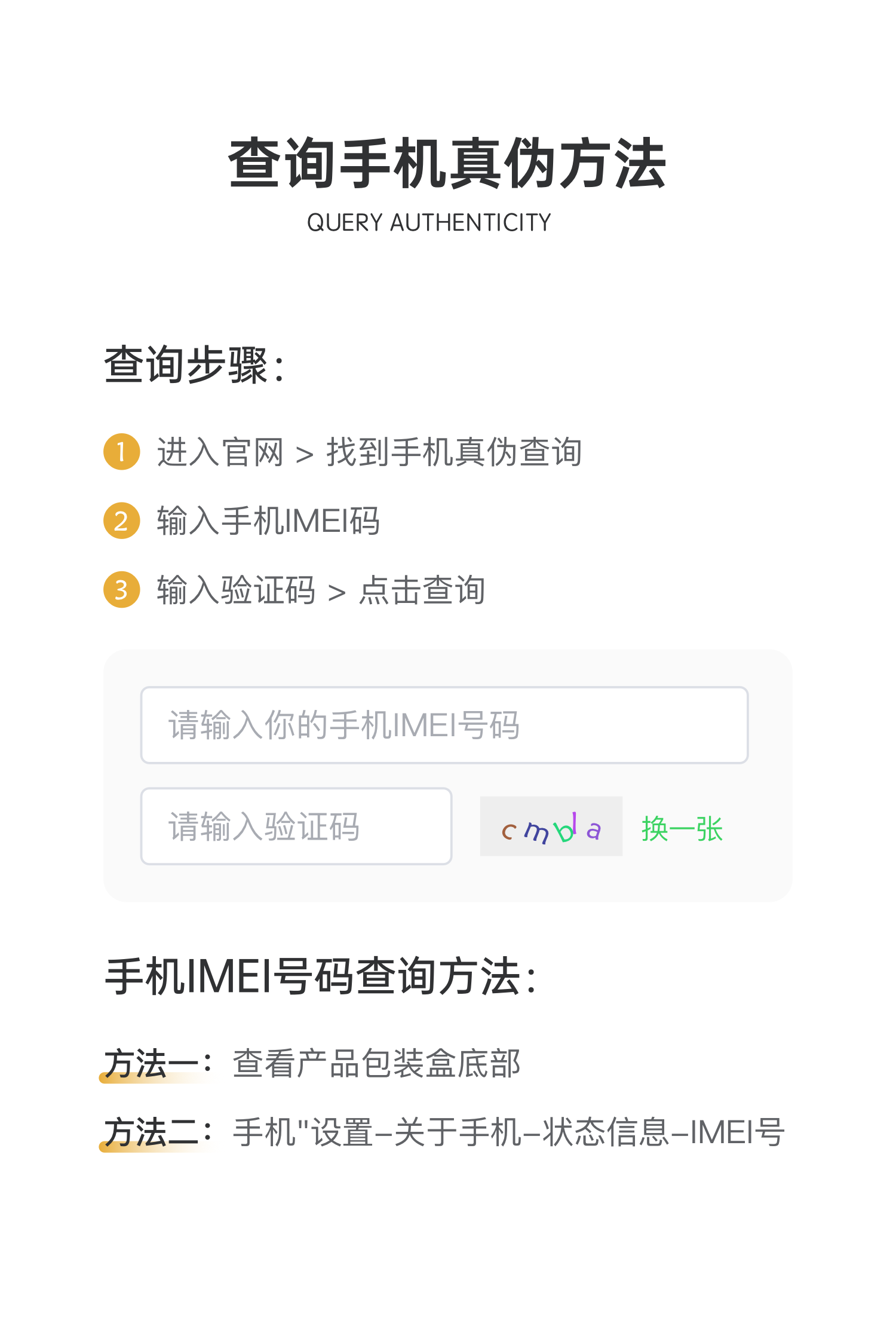The height and width of the screenshot is (1332, 896).
Task: Select the orange number 2 badge
Action: click(121, 520)
